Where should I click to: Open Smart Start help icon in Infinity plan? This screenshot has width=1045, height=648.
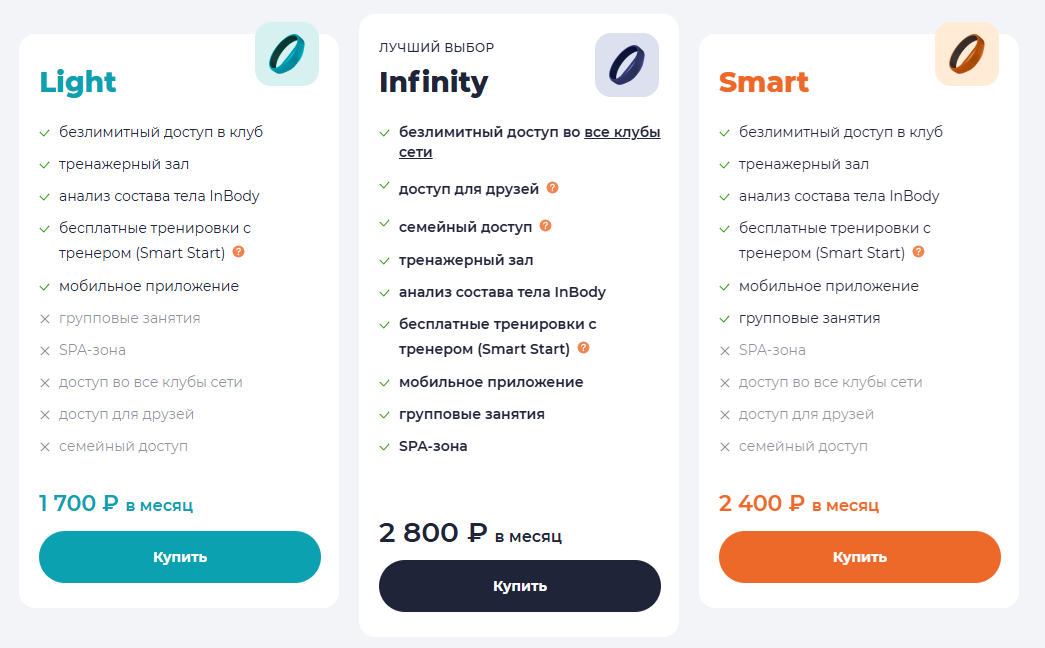(x=583, y=348)
